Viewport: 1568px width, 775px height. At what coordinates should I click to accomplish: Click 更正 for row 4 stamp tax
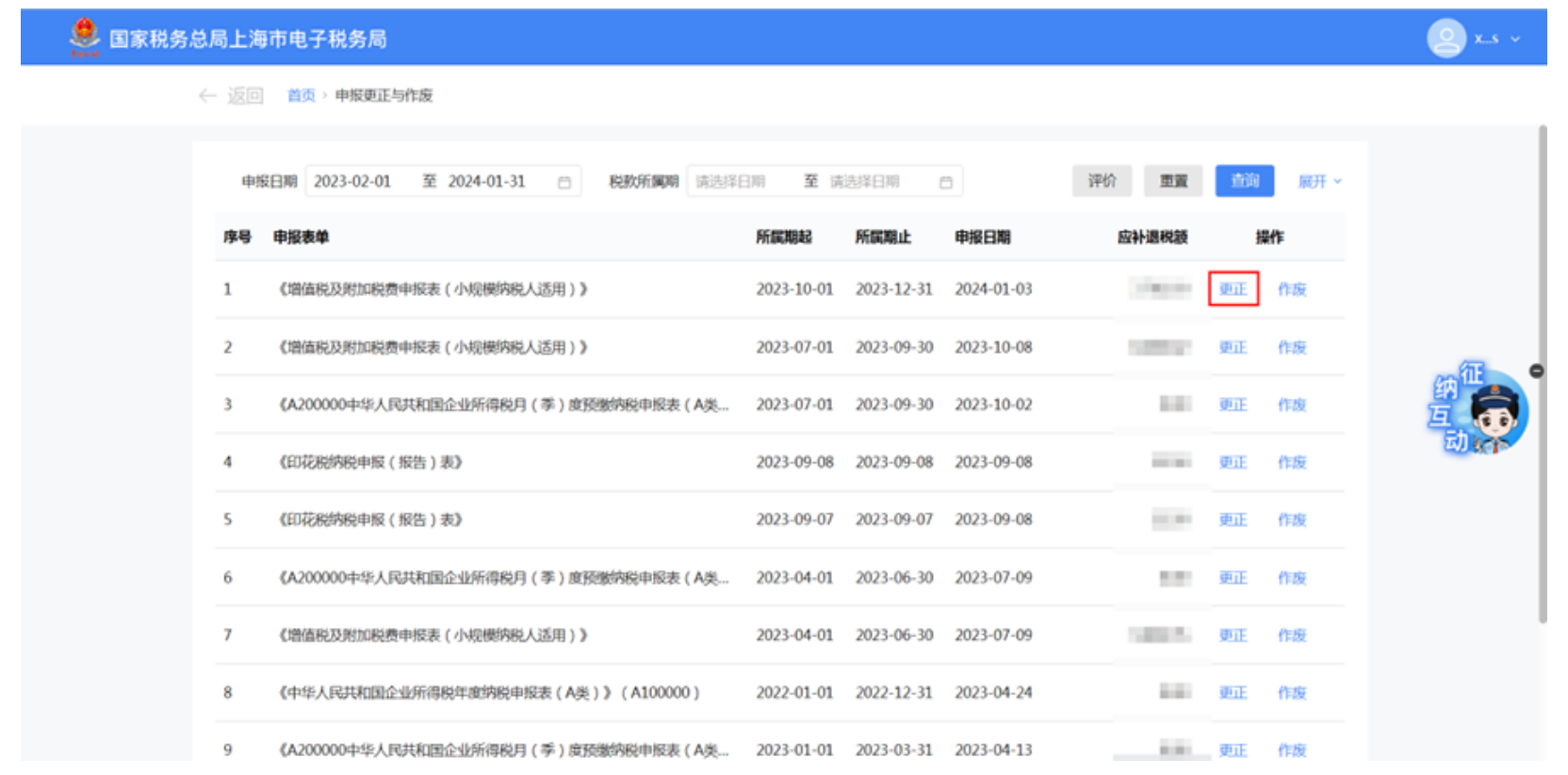pos(1233,462)
